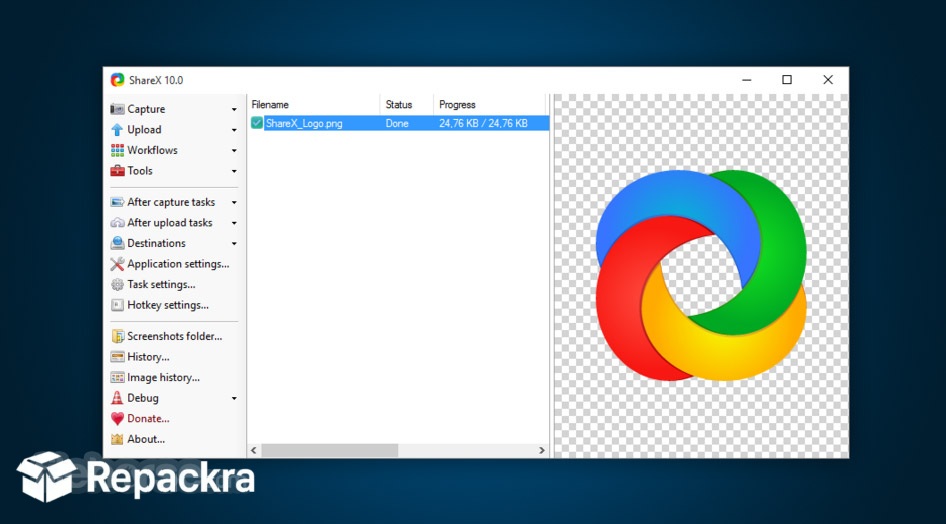Click the Debug cone icon
Viewport: 946px width, 524px height.
click(x=117, y=397)
